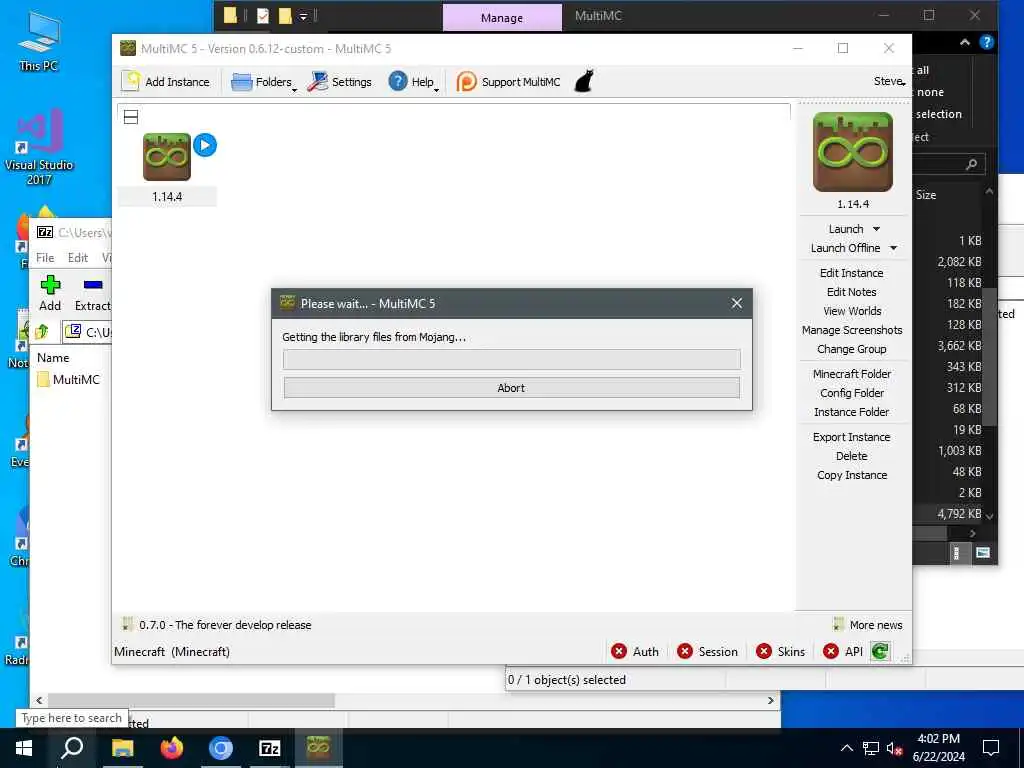The image size is (1024, 768).
Task: Open the Instance Folder
Action: pos(852,411)
